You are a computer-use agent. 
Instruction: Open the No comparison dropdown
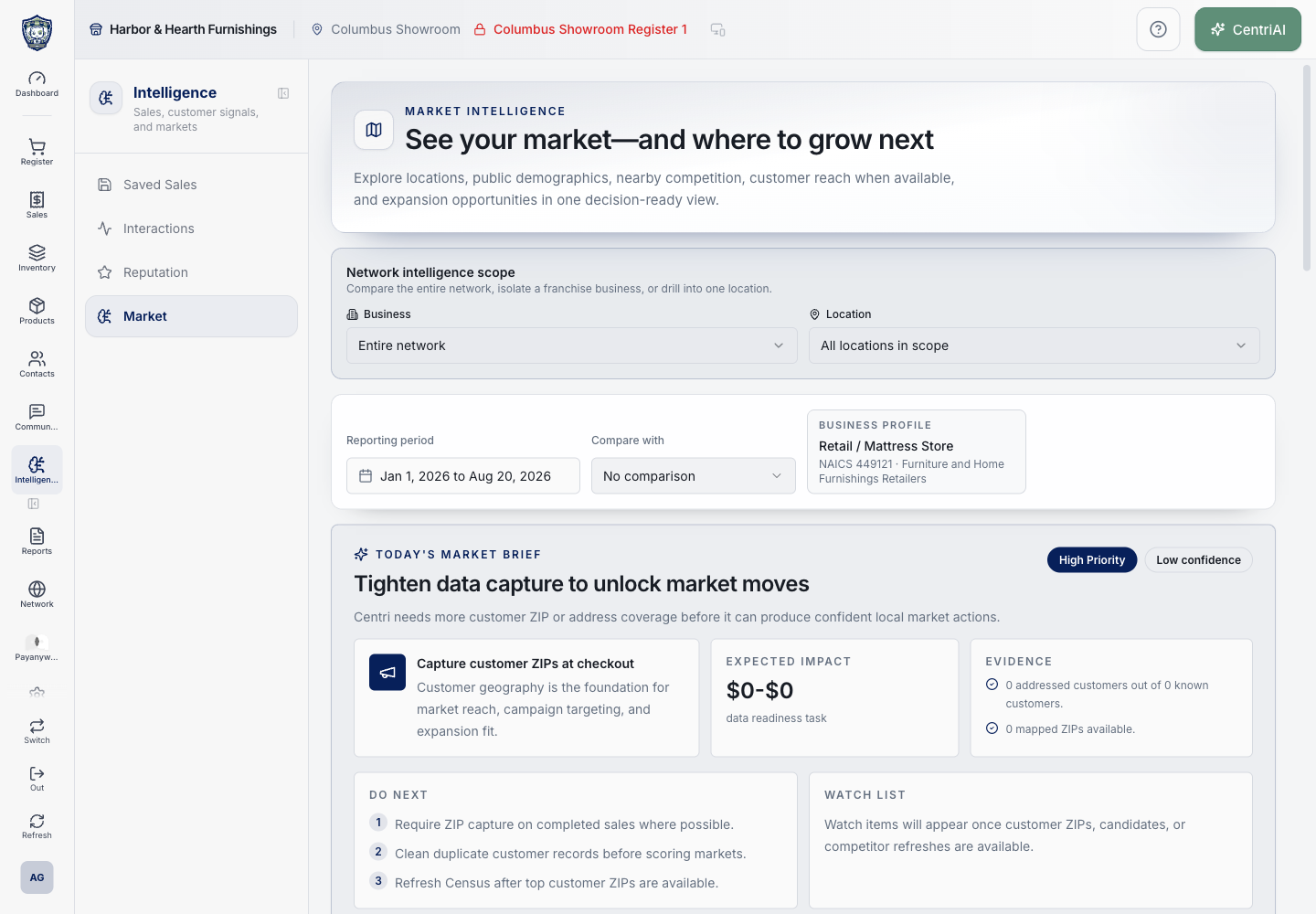tap(694, 476)
